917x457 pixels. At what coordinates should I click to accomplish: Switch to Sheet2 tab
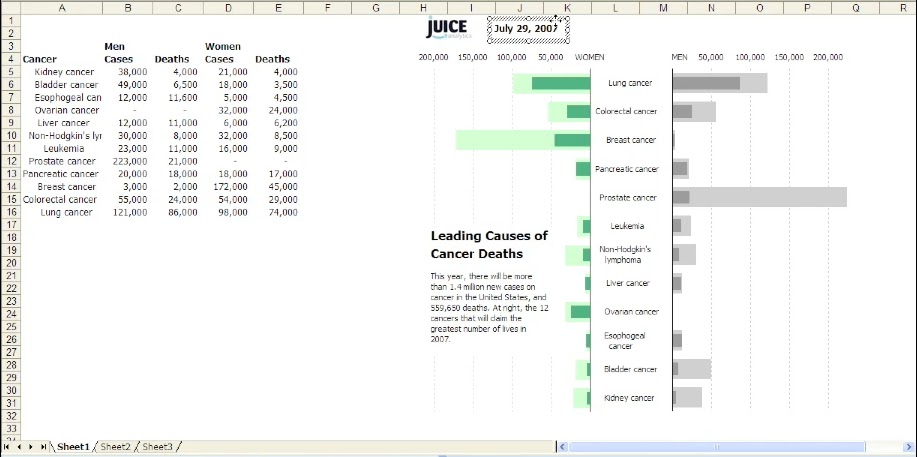(115, 446)
